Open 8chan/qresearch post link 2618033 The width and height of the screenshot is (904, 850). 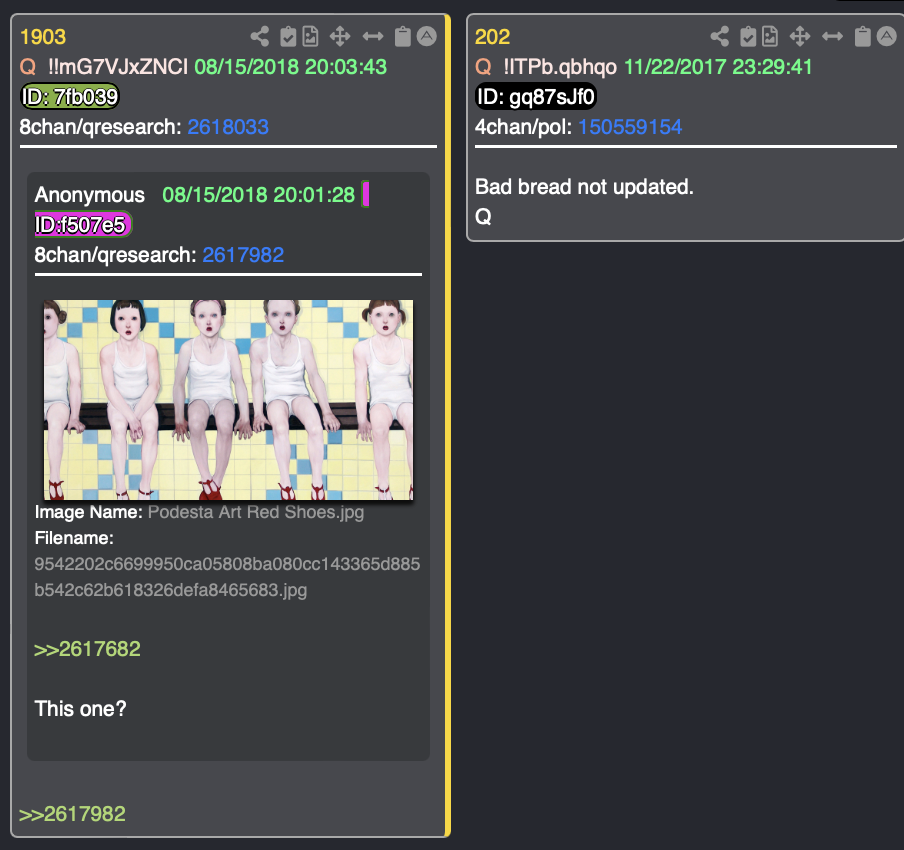pyautogui.click(x=228, y=127)
